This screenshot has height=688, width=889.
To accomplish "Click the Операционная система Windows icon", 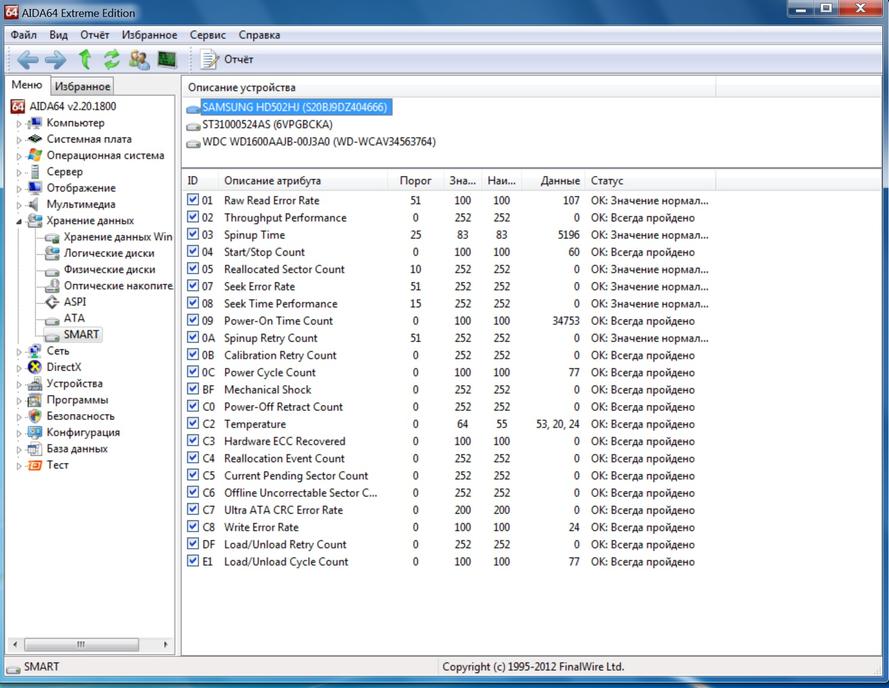I will click(x=35, y=155).
